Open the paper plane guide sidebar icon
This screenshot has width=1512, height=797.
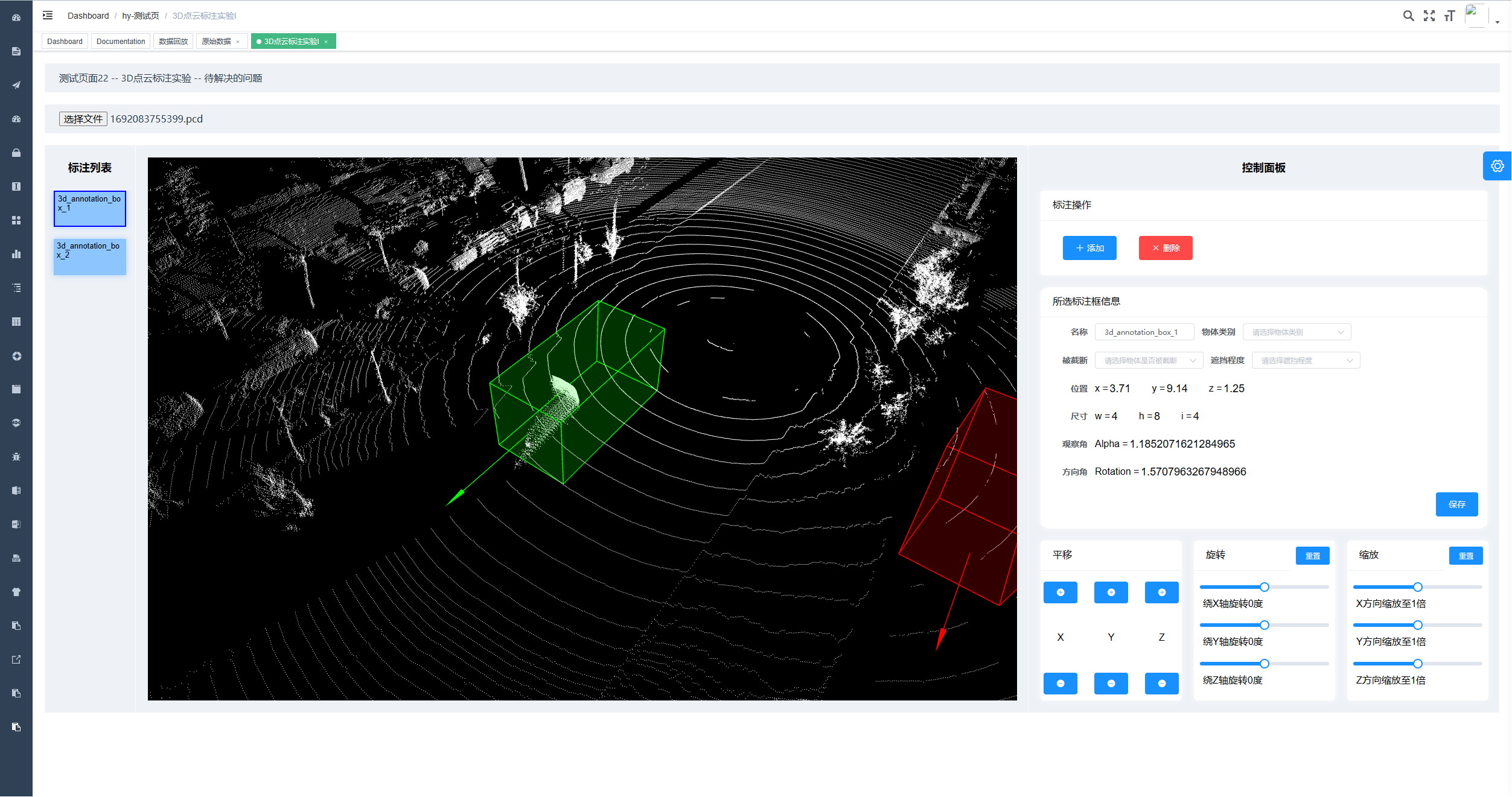(16, 85)
